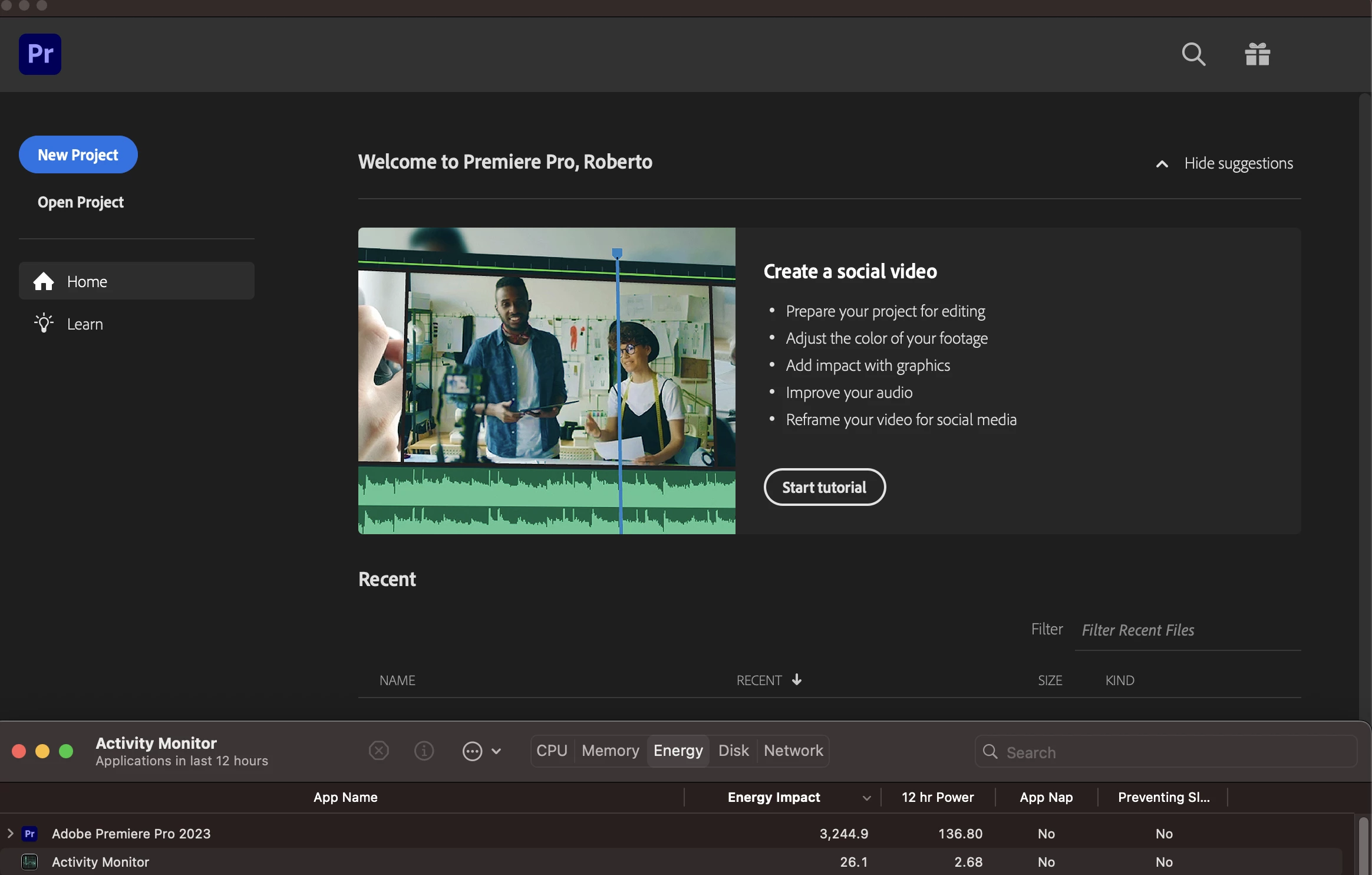Click Open Project link
The height and width of the screenshot is (875, 1372).
coord(81,202)
